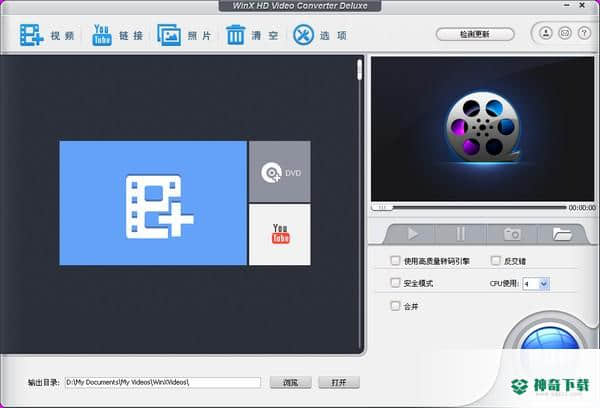600x408 pixels.
Task: Enable the safe mode (安全模式) checkbox
Action: click(395, 283)
